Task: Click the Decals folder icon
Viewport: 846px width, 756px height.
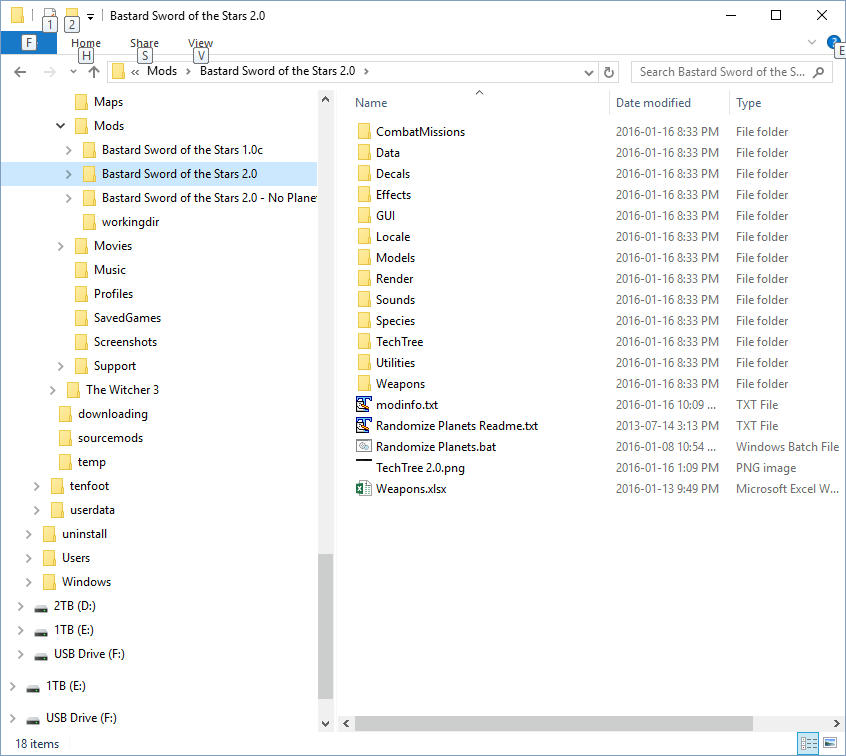Action: click(364, 174)
